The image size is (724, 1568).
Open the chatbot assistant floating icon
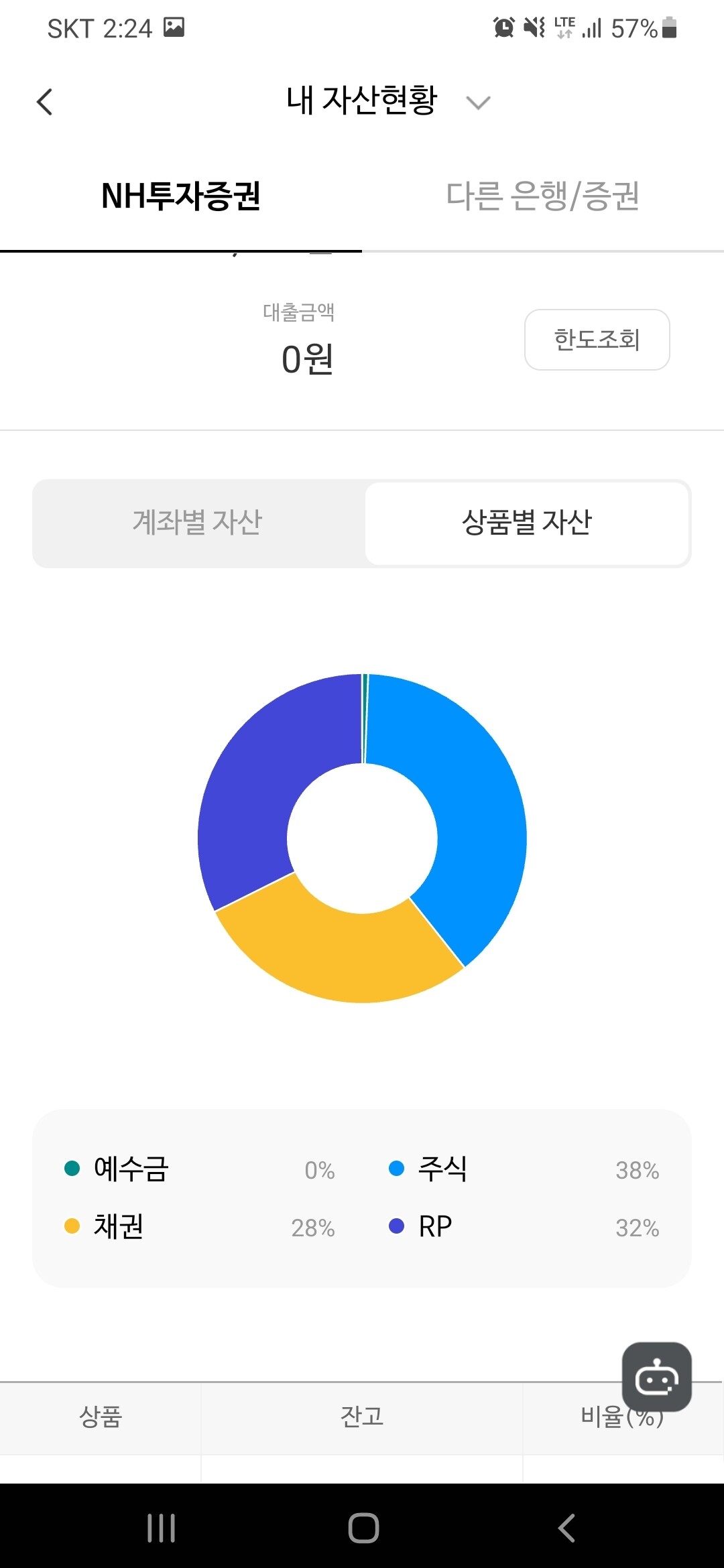[x=657, y=1377]
